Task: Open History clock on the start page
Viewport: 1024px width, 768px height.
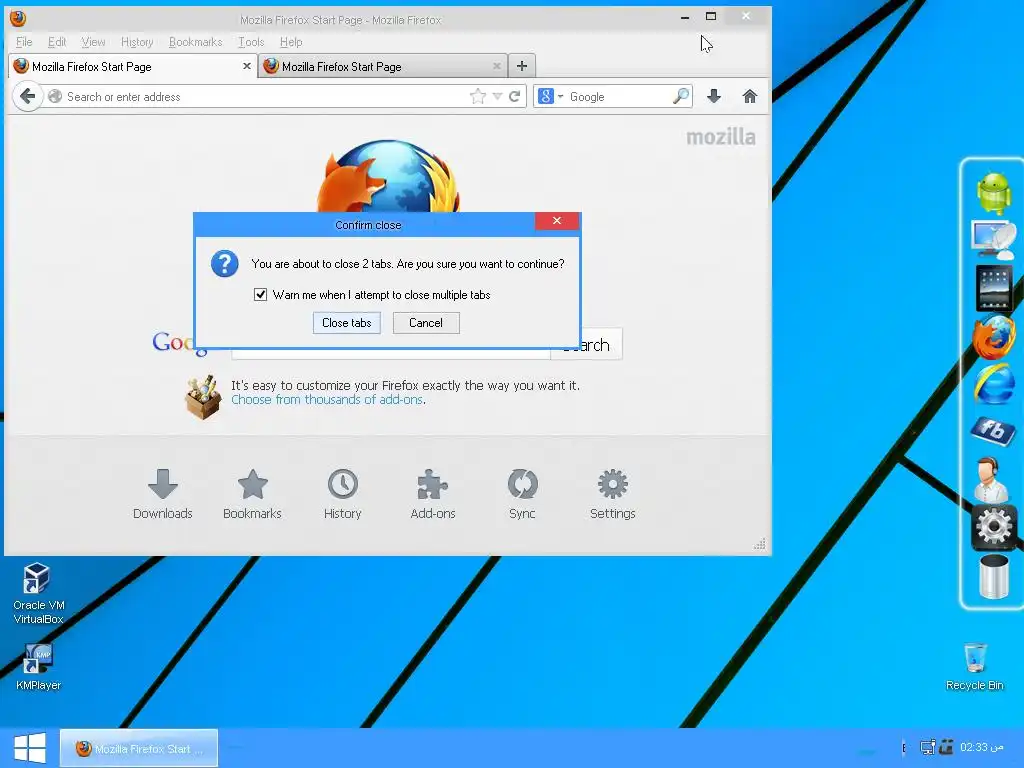Action: pos(343,494)
